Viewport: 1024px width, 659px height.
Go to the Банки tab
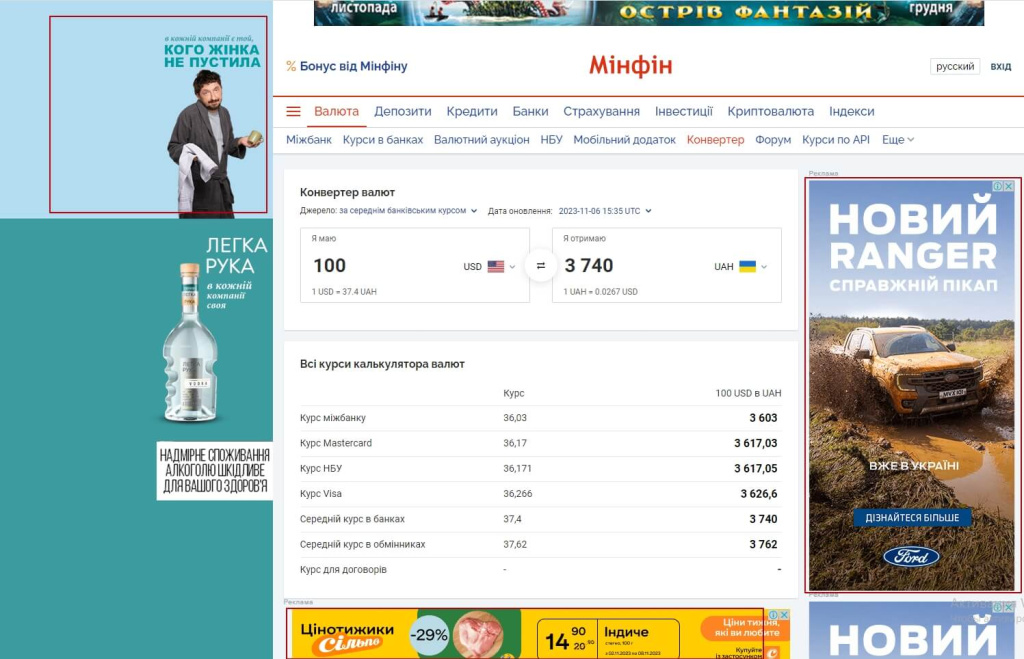[530, 112]
